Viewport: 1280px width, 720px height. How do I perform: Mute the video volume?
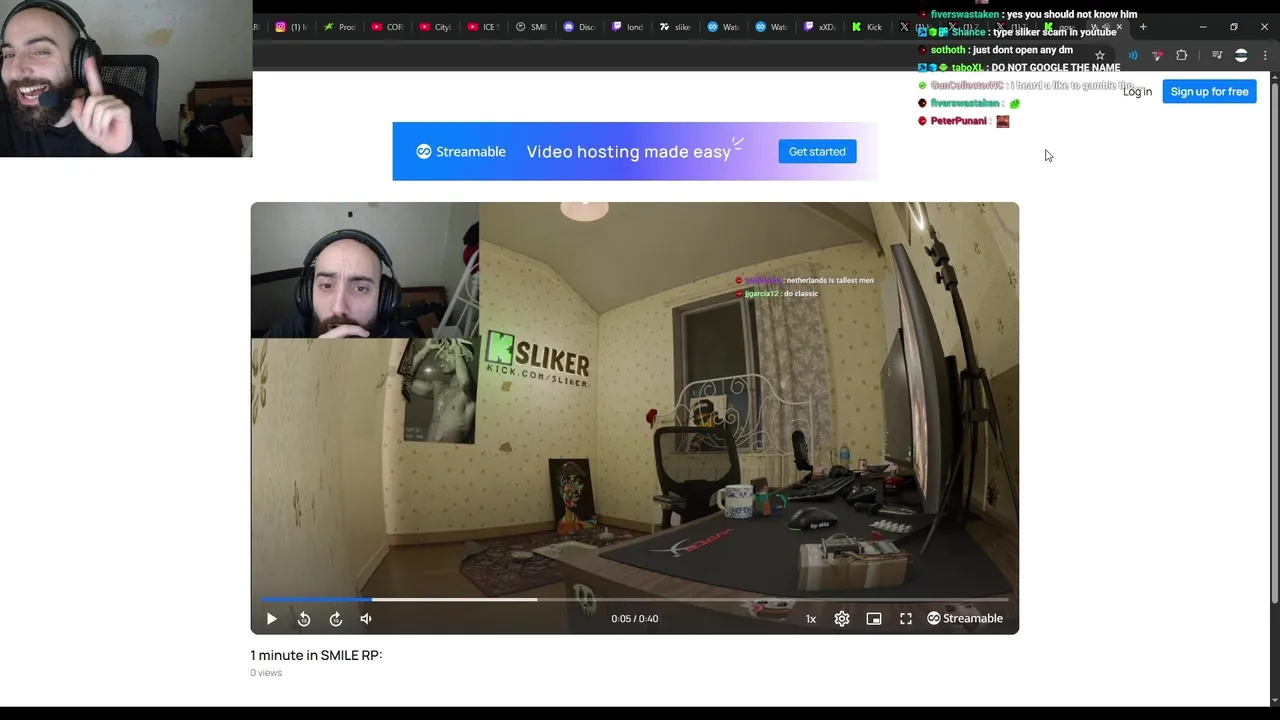(x=366, y=619)
